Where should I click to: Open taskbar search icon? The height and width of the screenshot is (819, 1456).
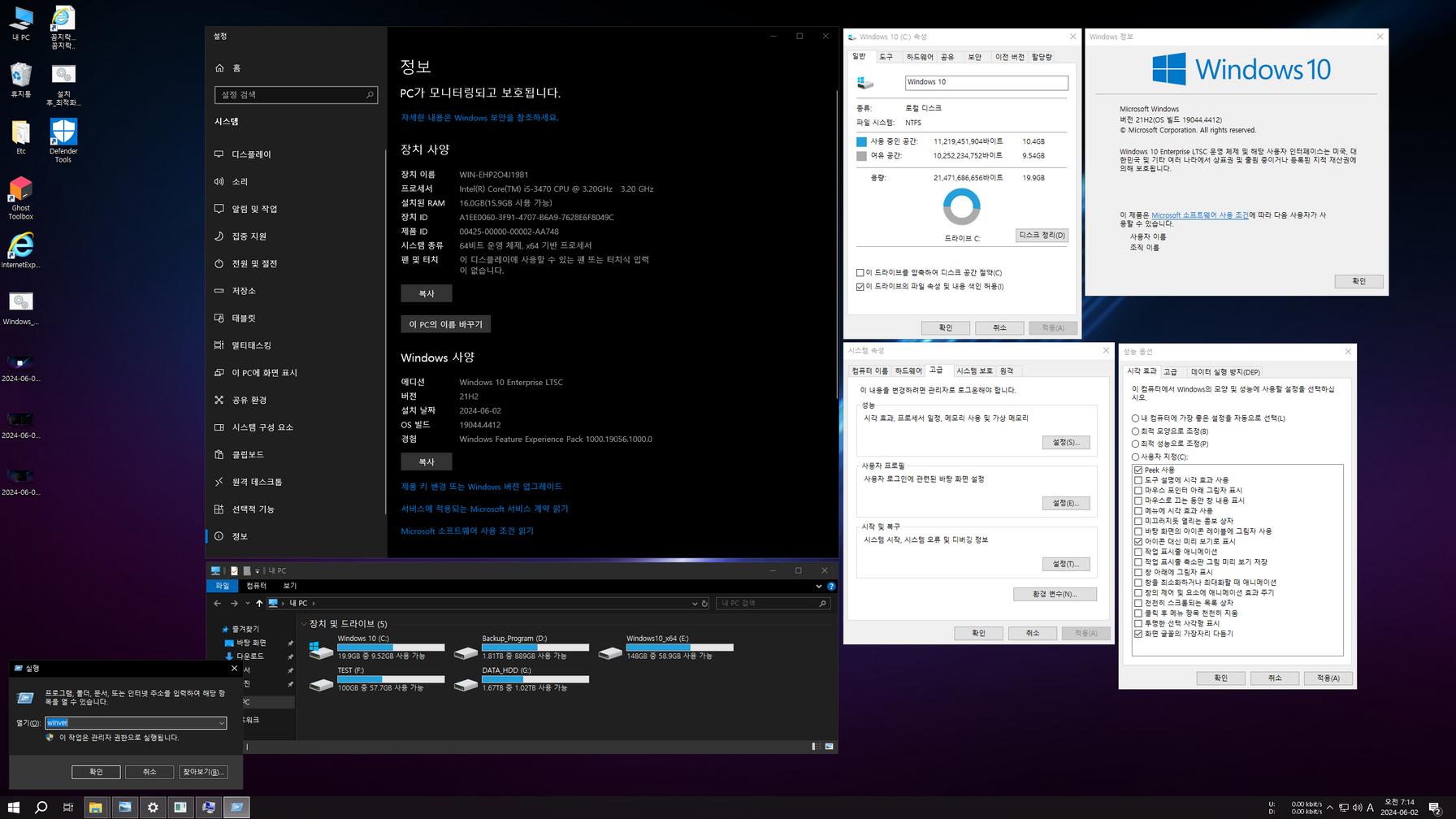pos(41,808)
